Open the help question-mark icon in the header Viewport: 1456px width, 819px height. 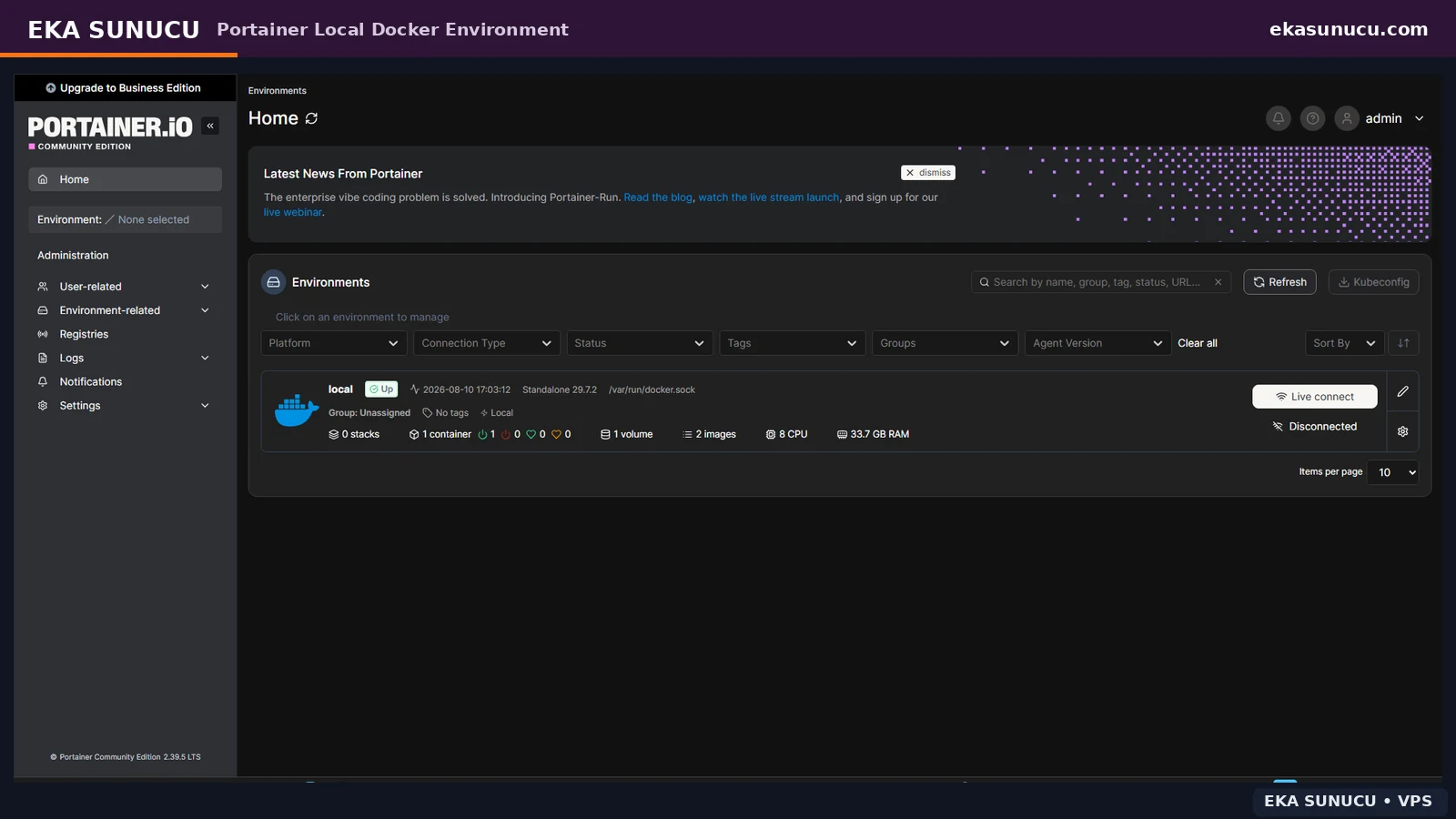coord(1312,118)
